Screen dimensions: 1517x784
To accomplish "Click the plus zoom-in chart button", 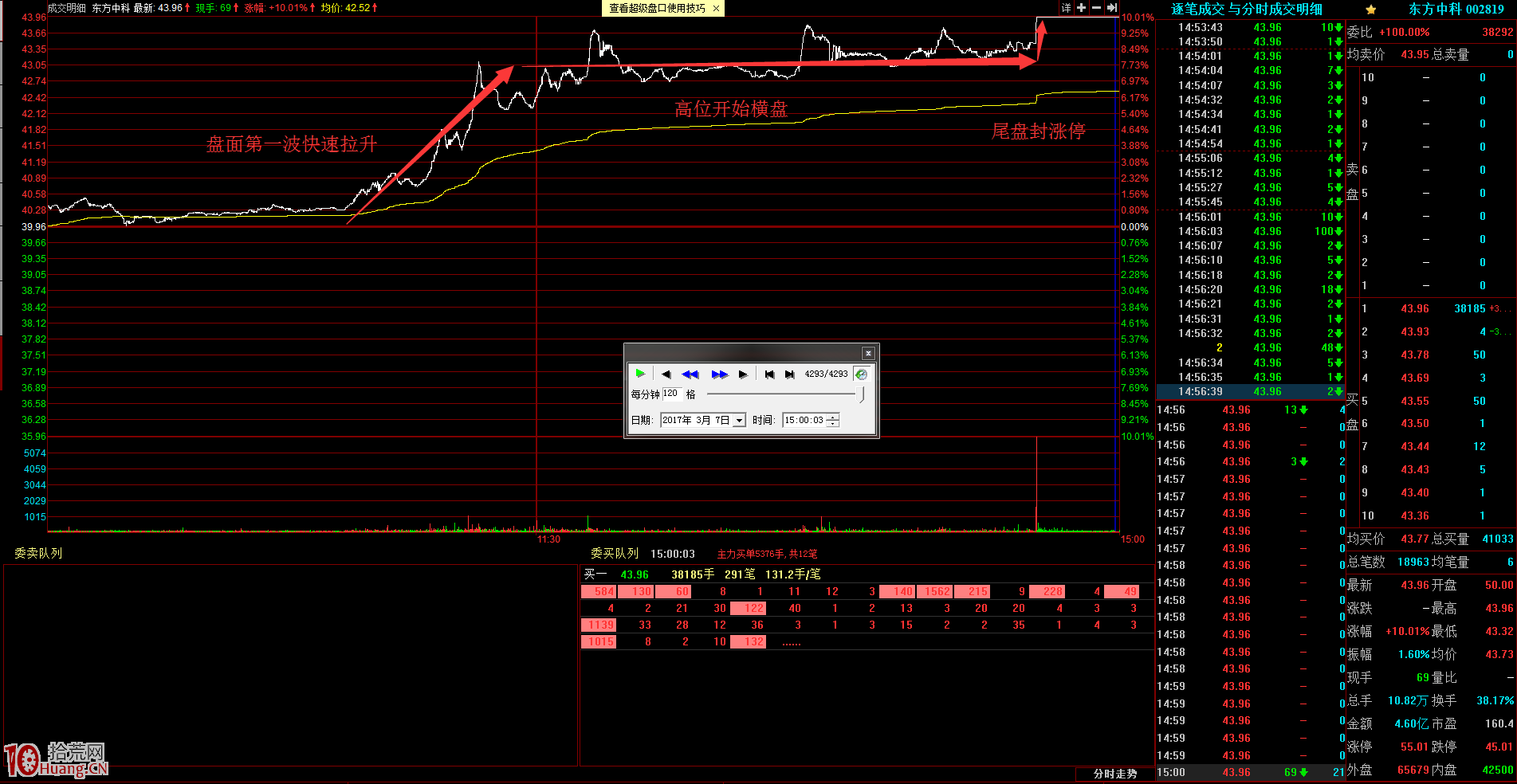I will pos(1081,8).
